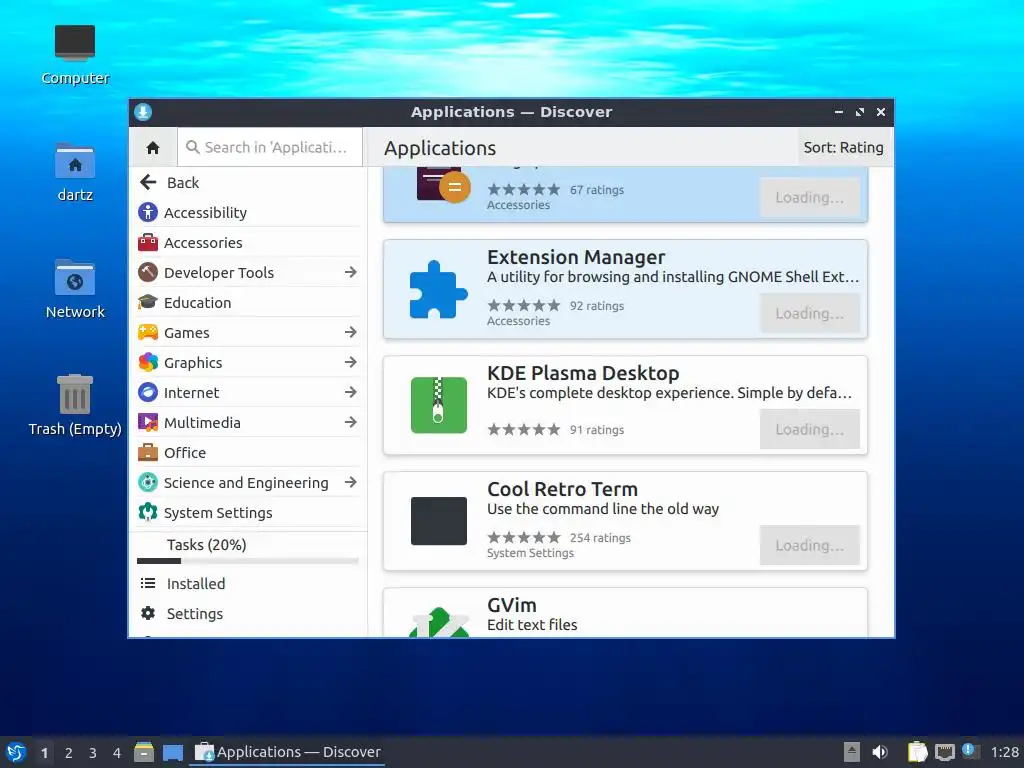
Task: Open Settings label in sidebar
Action: point(195,614)
